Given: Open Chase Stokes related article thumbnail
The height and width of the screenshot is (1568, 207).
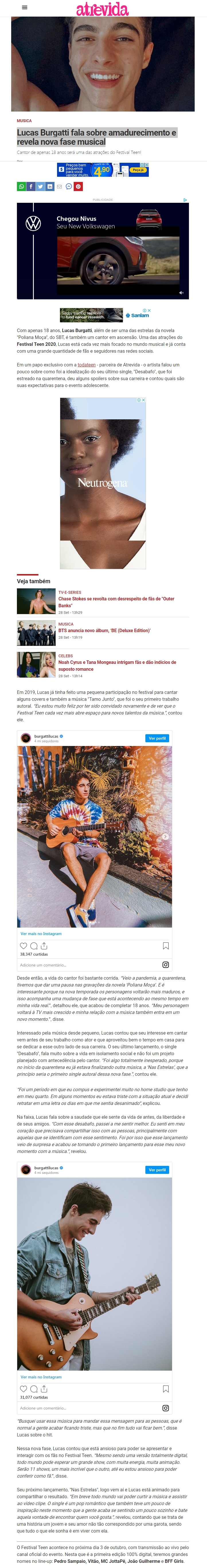Looking at the screenshot, I should 36,602.
